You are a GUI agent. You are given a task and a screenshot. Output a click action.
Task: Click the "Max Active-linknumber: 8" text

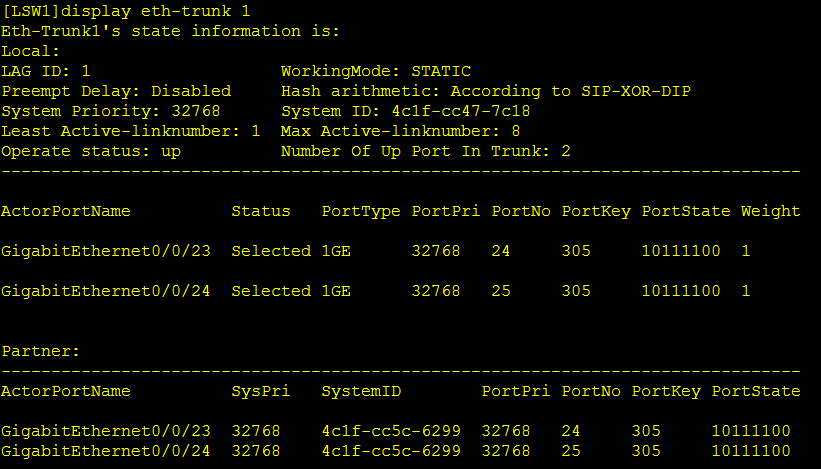[x=400, y=131]
